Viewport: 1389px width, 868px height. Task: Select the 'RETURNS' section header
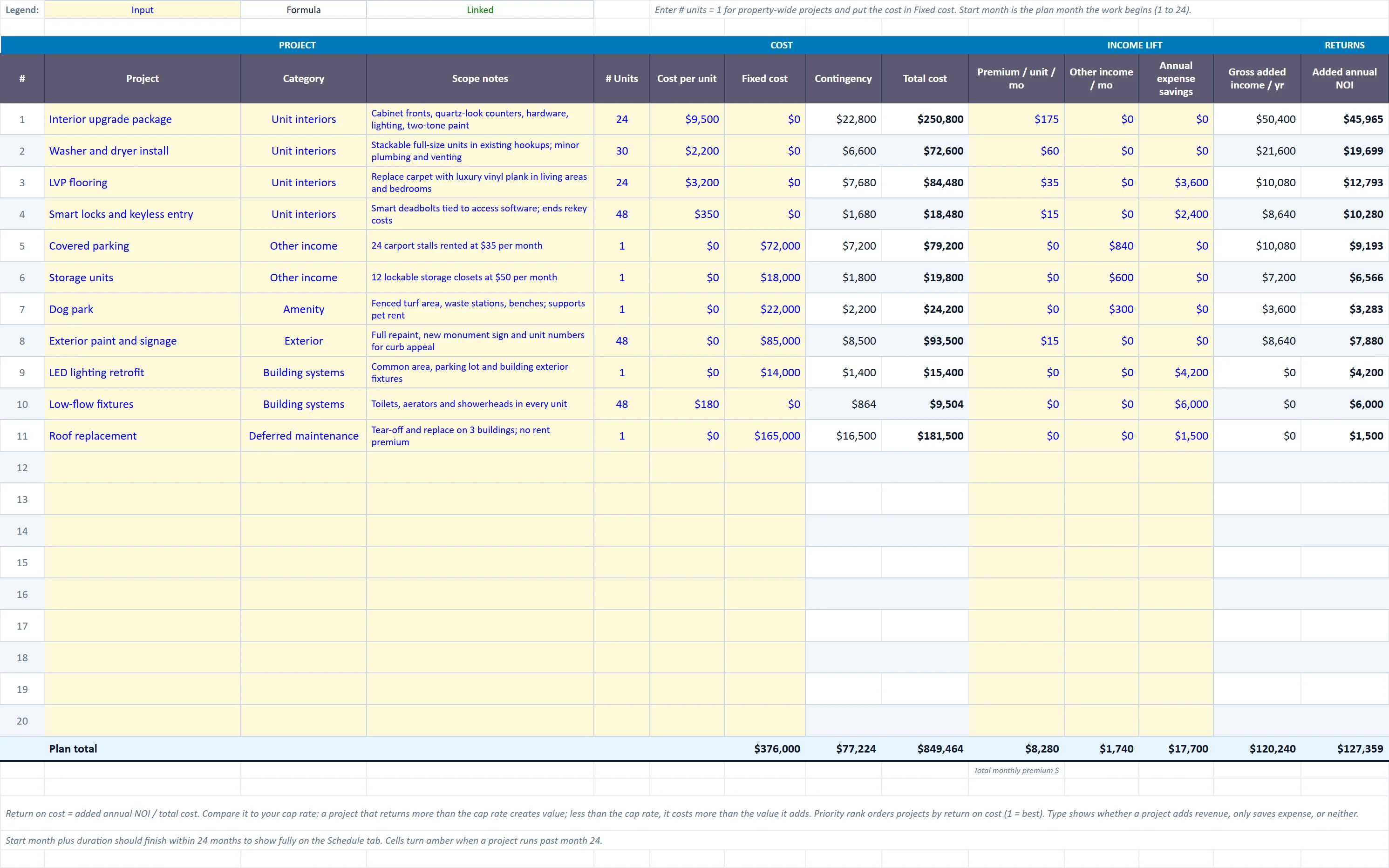tap(1344, 45)
